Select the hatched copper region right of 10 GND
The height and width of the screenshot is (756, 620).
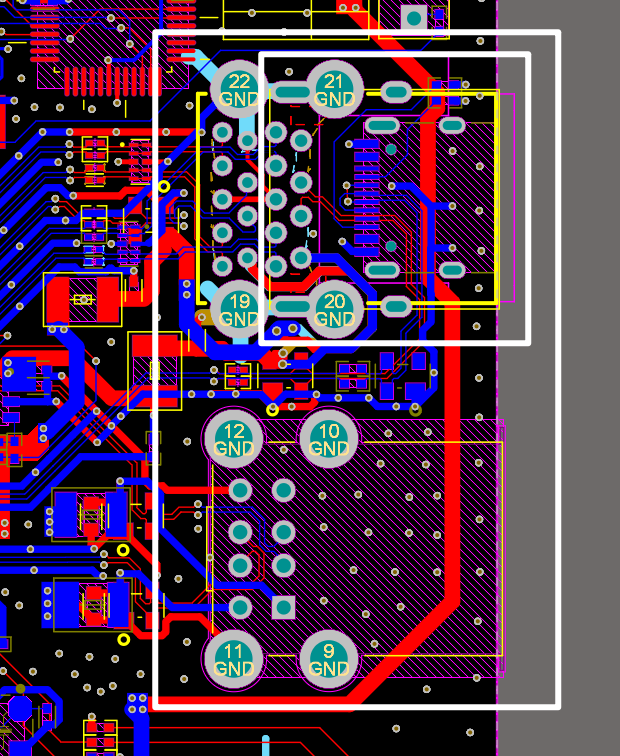420,520
